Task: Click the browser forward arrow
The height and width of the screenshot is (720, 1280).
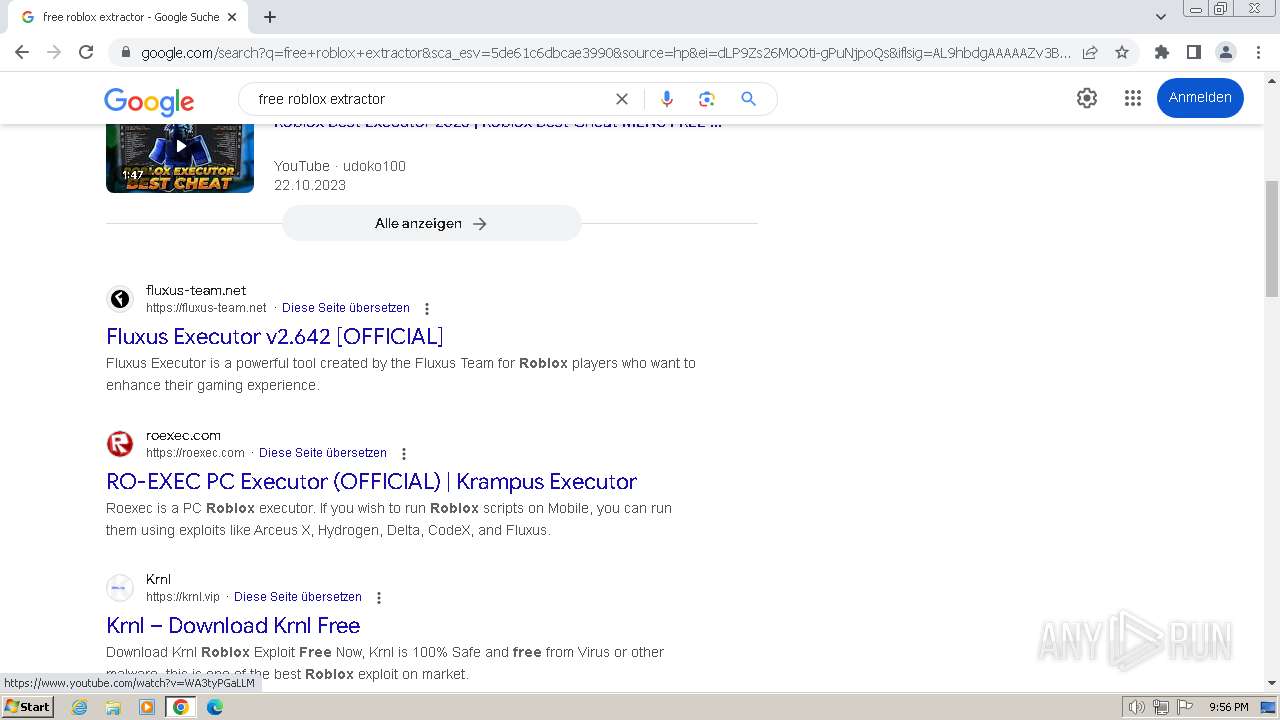Action: (x=54, y=52)
